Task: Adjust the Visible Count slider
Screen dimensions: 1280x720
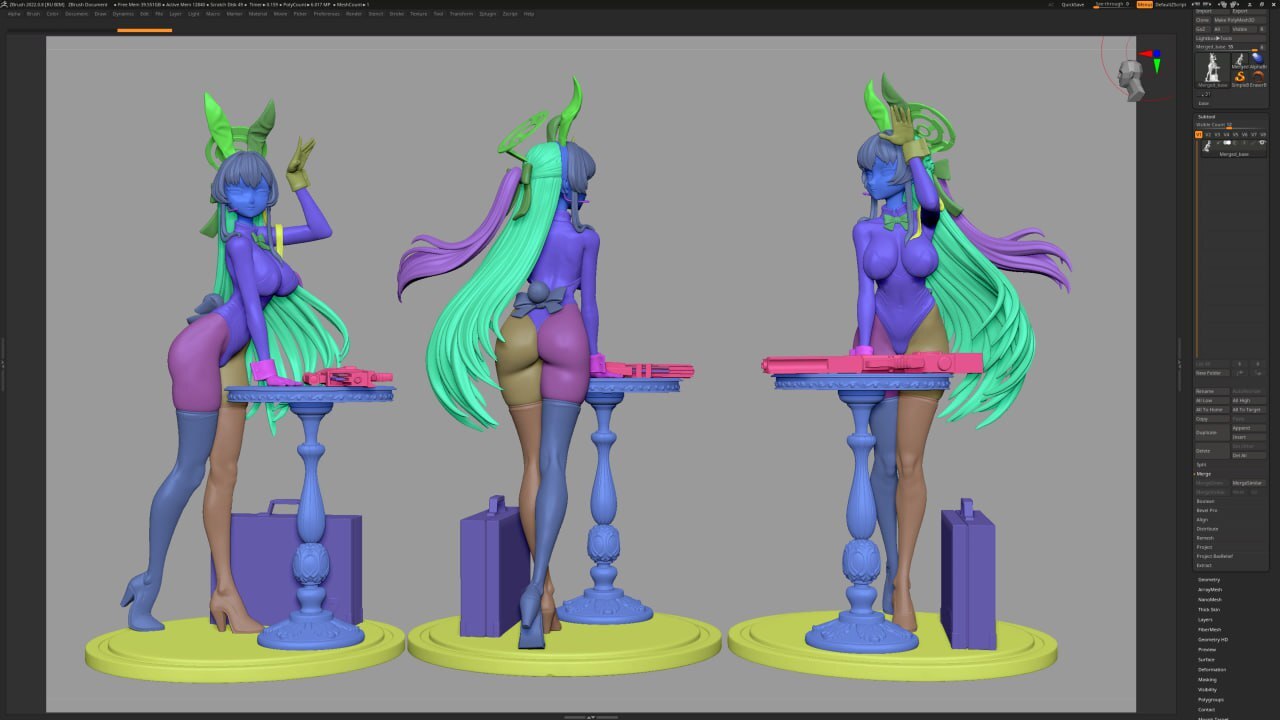Action: (x=1230, y=125)
